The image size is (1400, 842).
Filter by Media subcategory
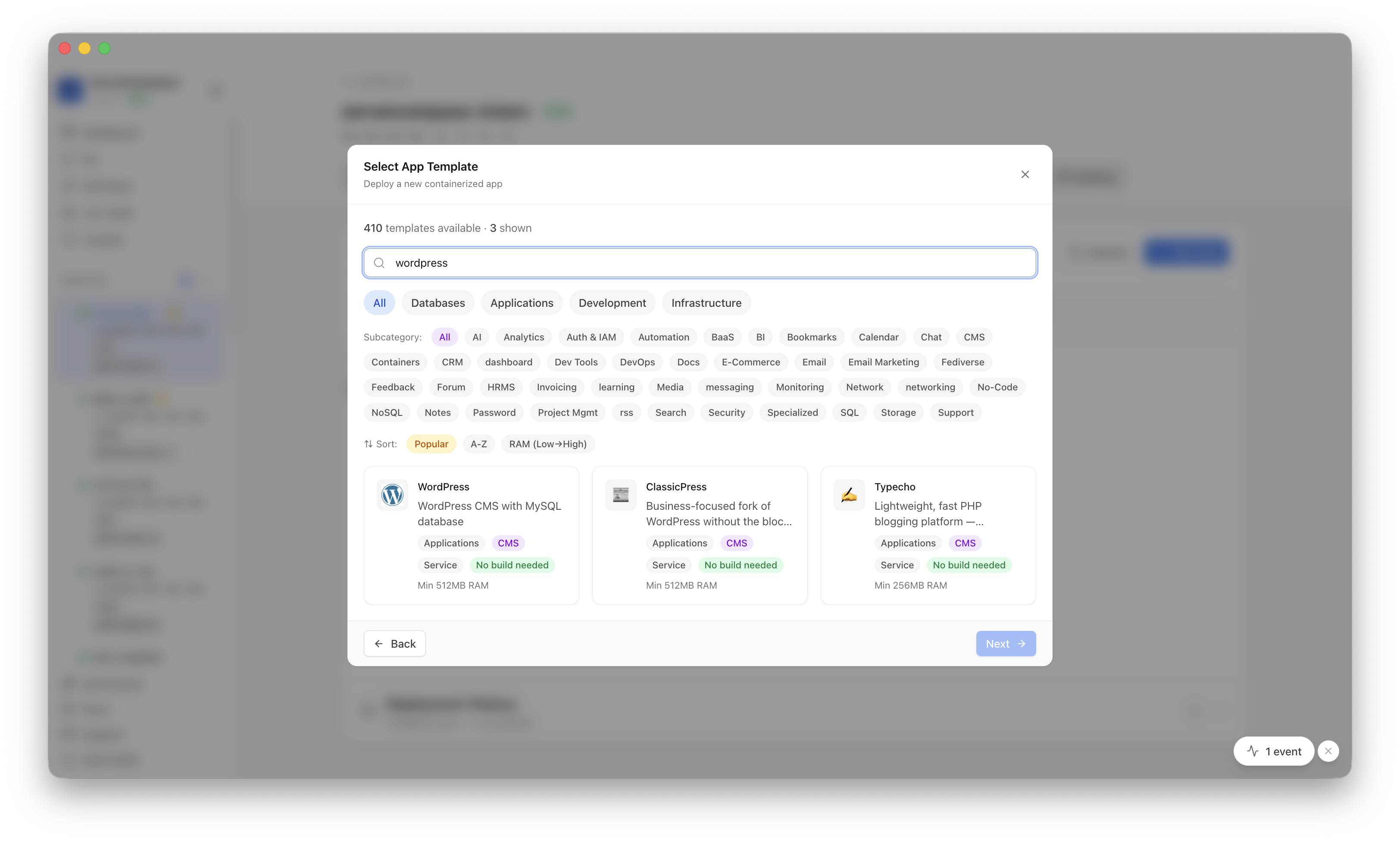tap(670, 387)
